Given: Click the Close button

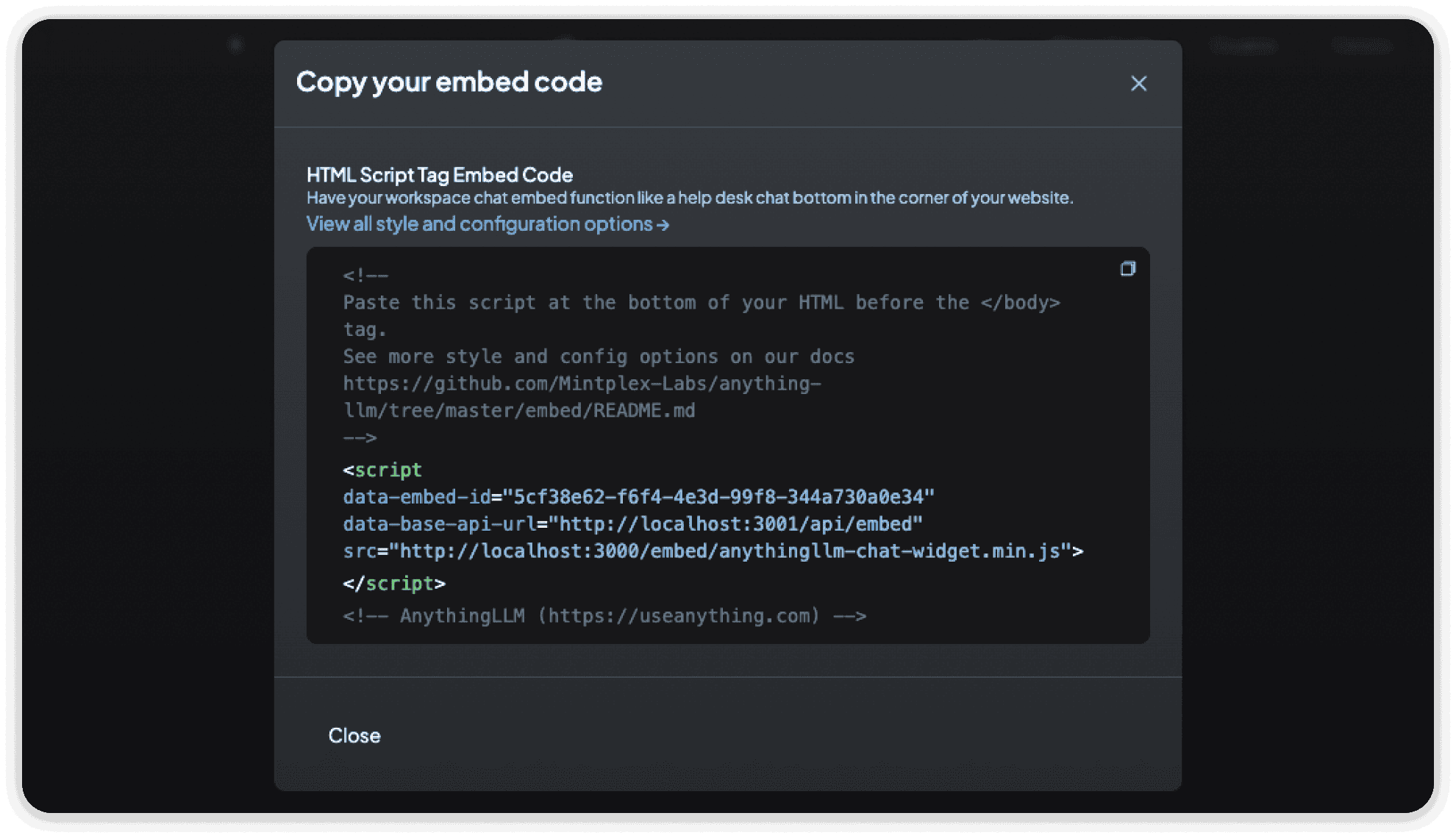Looking at the screenshot, I should pyautogui.click(x=354, y=735).
